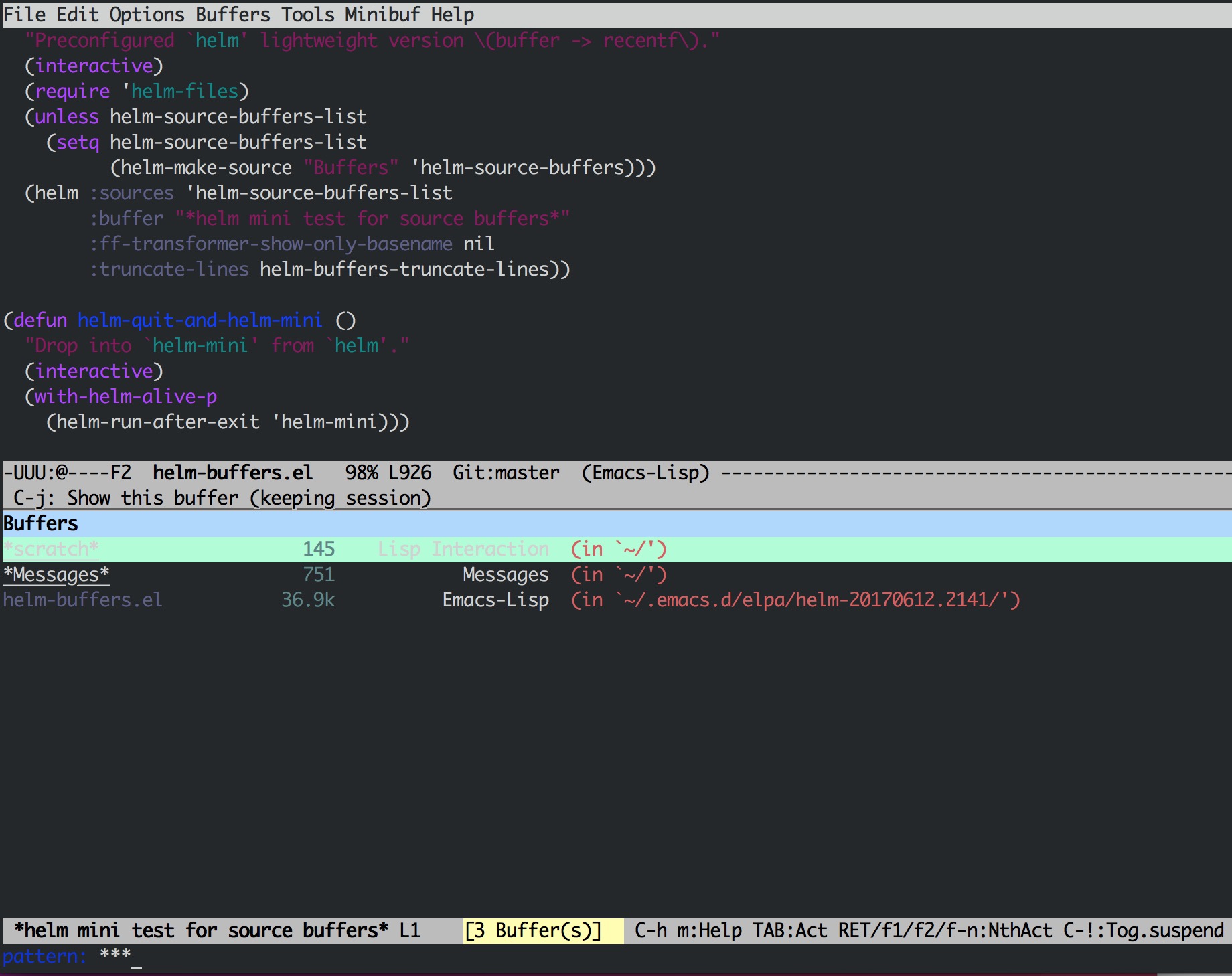Click the (unless helm-source-buffers-list line
Image resolution: width=1232 pixels, height=976 pixels.
tap(196, 116)
